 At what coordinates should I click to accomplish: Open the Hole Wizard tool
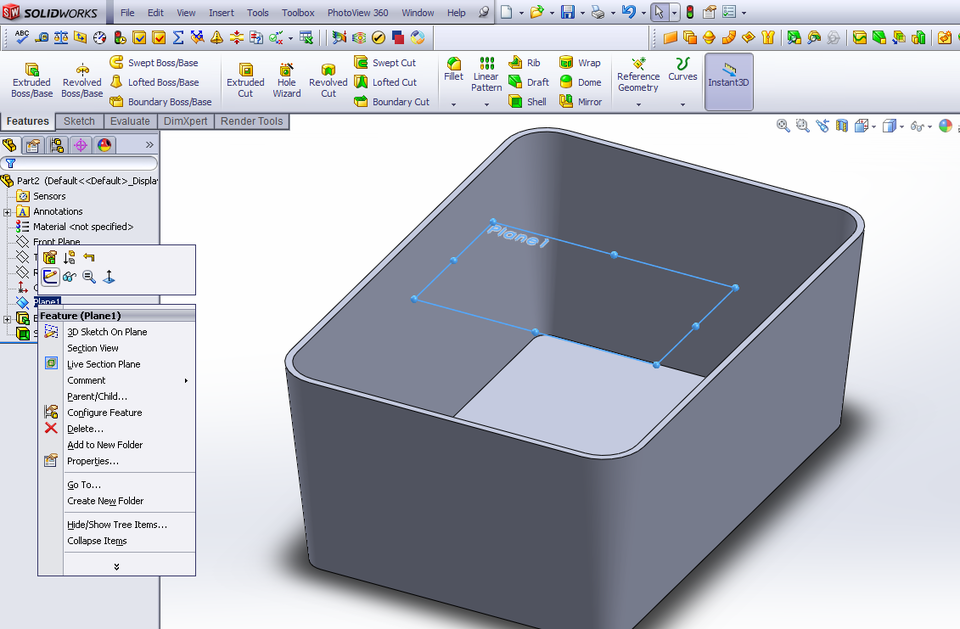click(x=286, y=80)
